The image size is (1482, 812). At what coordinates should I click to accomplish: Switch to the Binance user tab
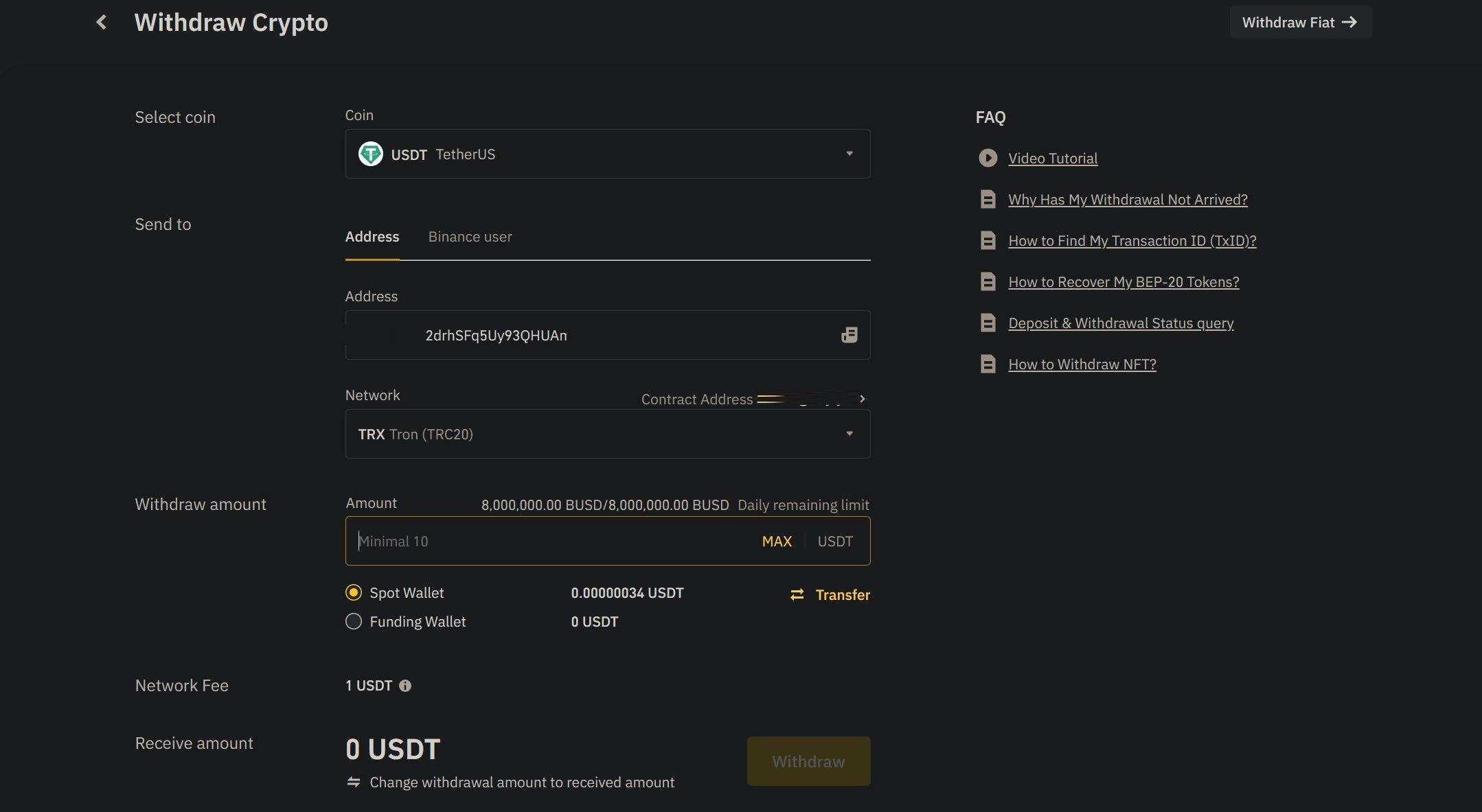click(470, 236)
